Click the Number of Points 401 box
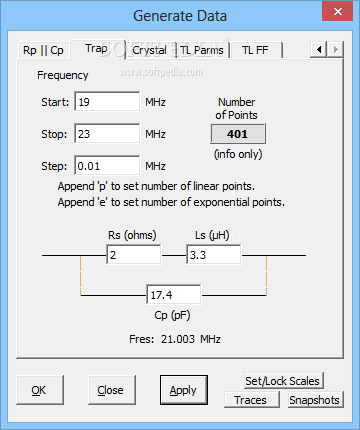 click(238, 134)
